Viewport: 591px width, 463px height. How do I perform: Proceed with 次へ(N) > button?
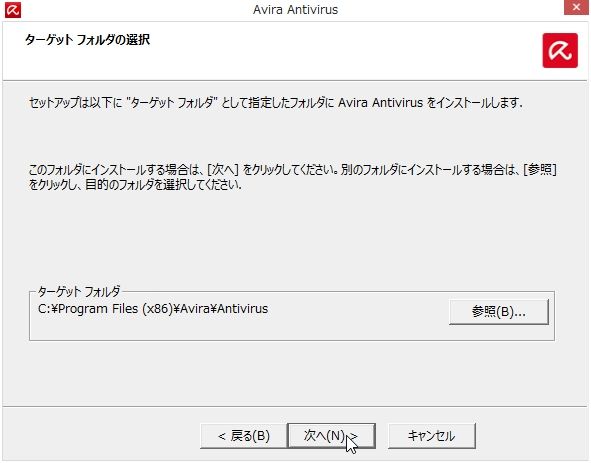[331, 436]
